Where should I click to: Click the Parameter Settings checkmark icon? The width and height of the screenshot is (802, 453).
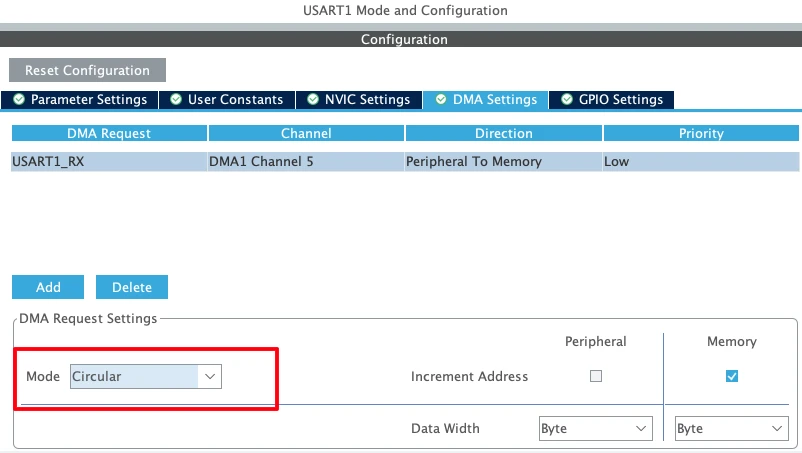19,100
